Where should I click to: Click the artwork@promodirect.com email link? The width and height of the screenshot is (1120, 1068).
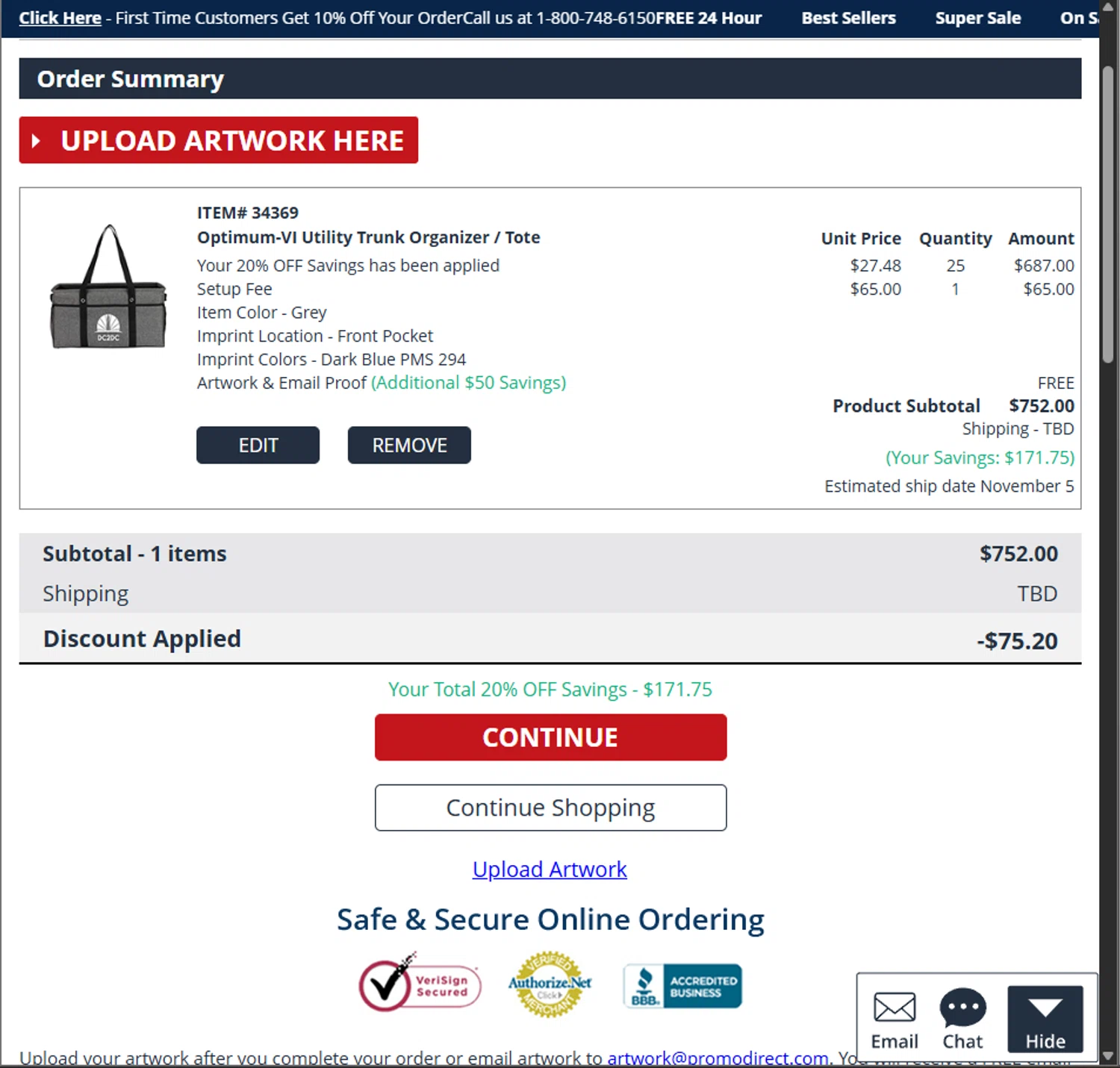[x=717, y=1058]
